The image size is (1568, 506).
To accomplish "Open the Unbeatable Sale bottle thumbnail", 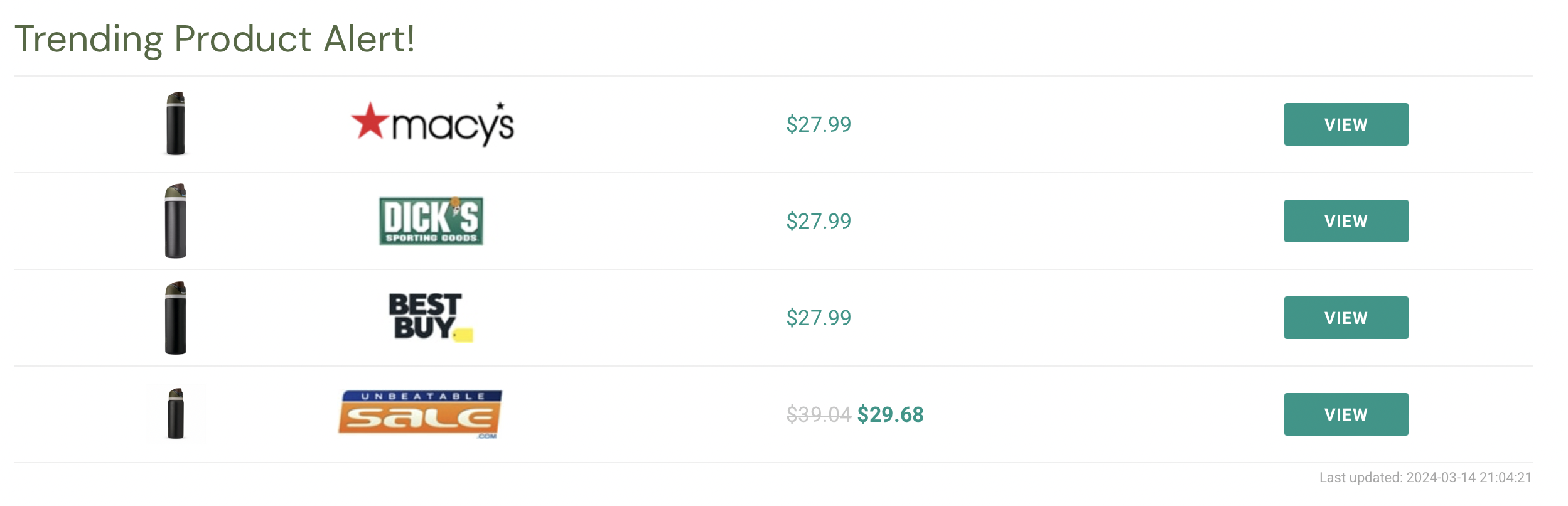I will [176, 414].
